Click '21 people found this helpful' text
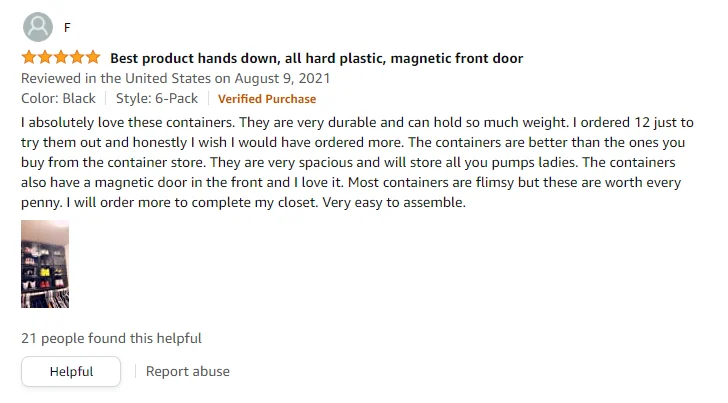728x403 pixels. coord(111,338)
